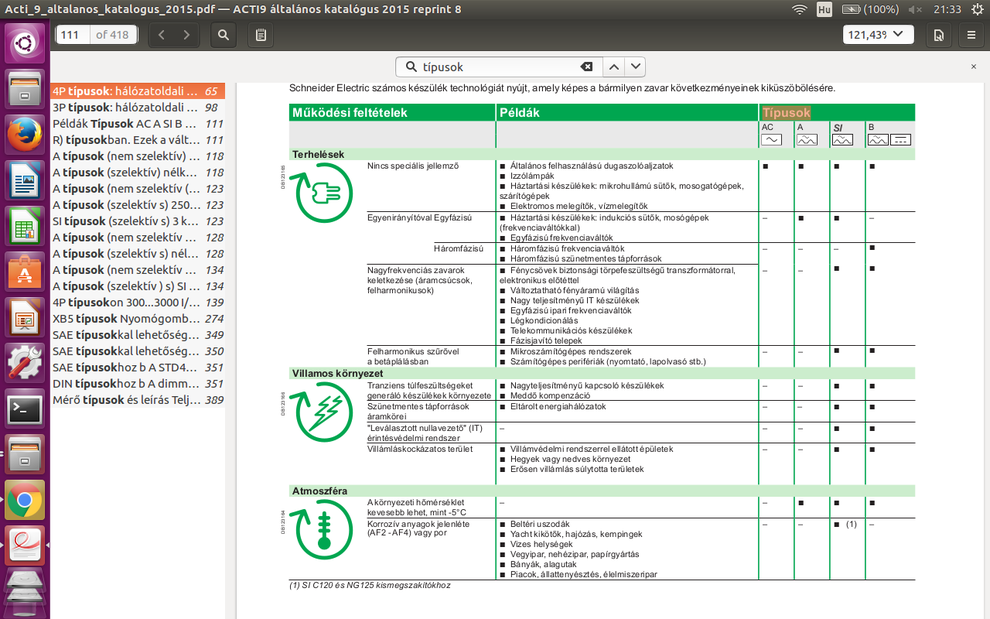Open the hamburger view options menu
The width and height of the screenshot is (990, 619).
click(x=972, y=35)
